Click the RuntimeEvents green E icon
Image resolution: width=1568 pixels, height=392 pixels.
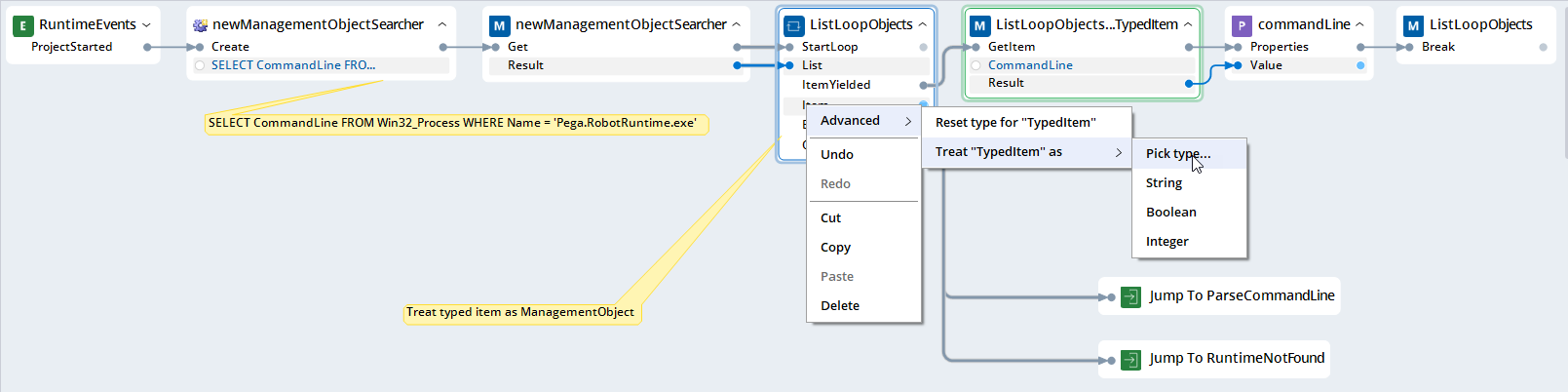coord(22,25)
